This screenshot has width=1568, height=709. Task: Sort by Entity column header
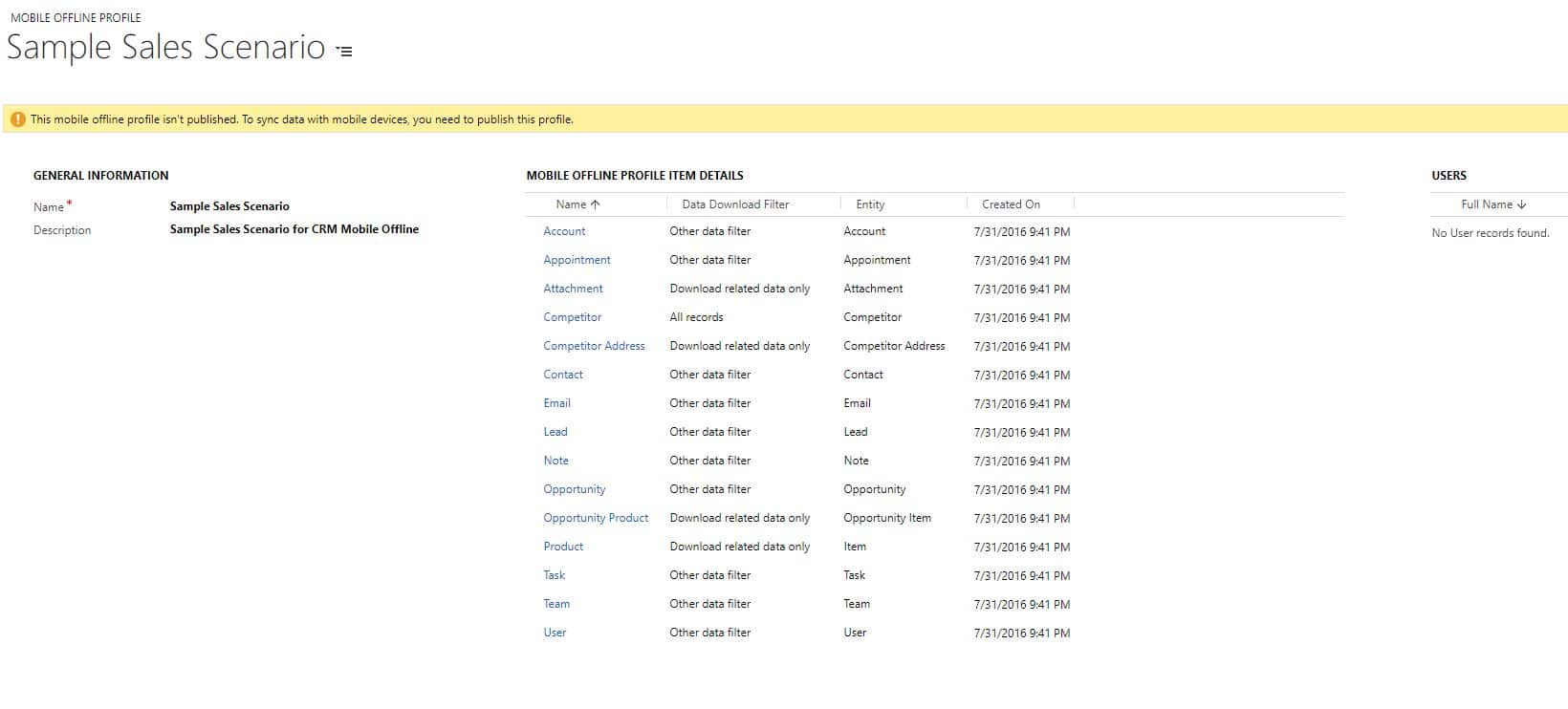point(870,204)
